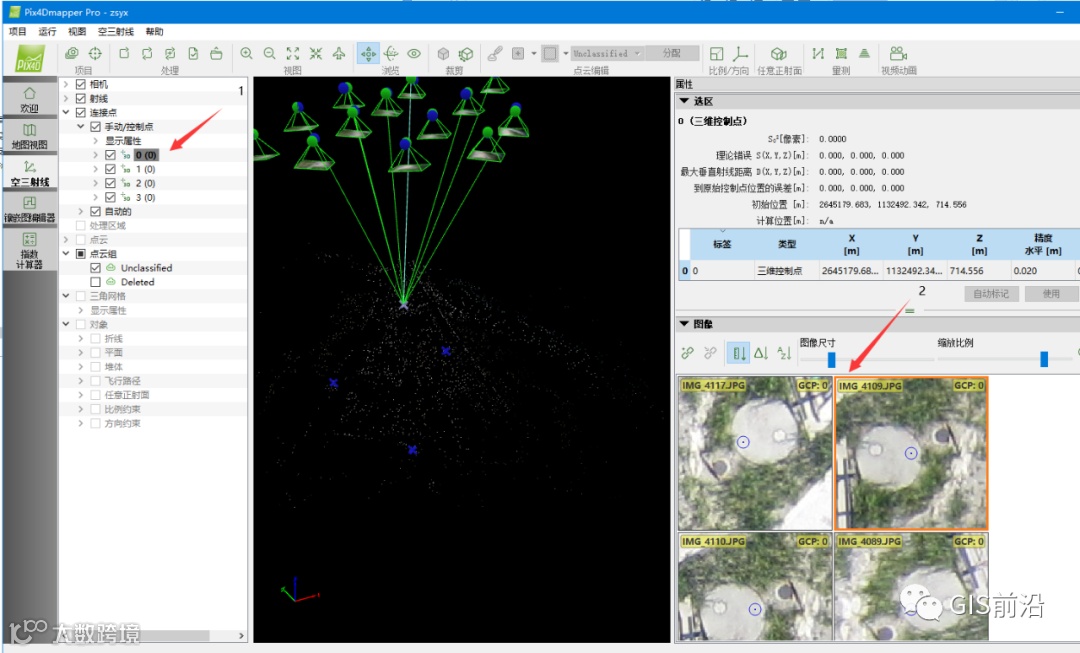Enable the Deleted point group checkbox
The image size is (1080, 653).
tap(96, 282)
